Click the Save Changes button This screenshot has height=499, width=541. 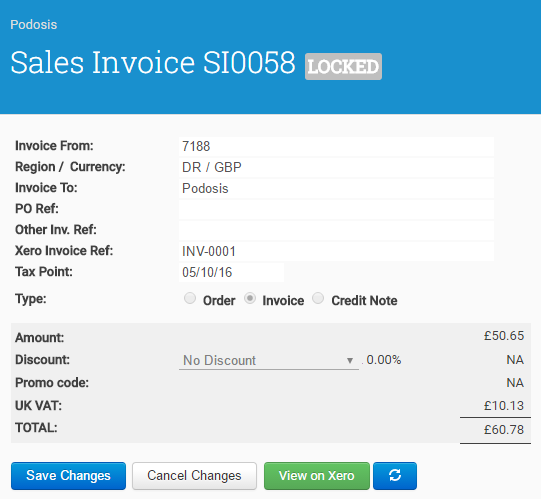[68, 476]
